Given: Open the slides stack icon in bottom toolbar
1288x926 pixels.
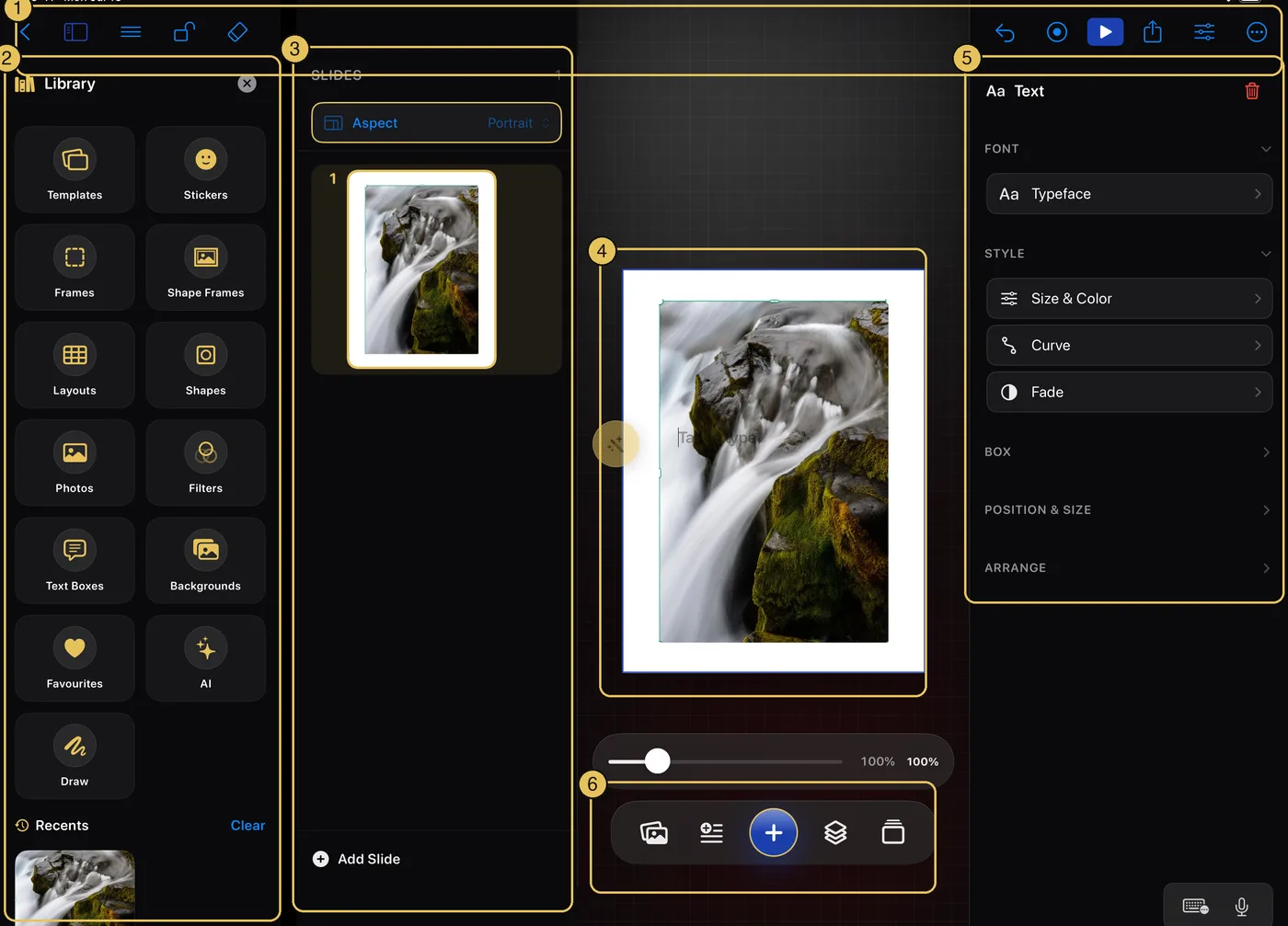Looking at the screenshot, I should [x=893, y=832].
